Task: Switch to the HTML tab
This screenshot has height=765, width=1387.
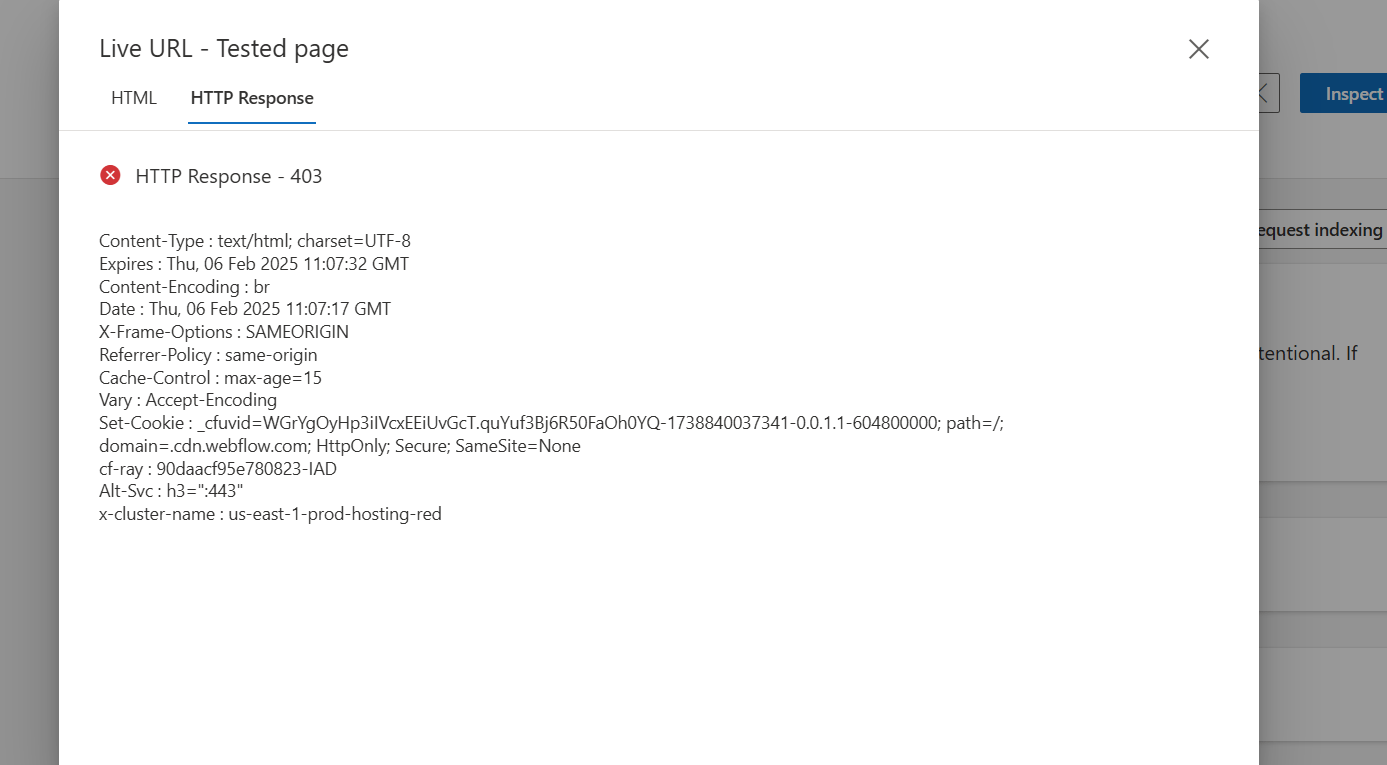Action: point(133,97)
